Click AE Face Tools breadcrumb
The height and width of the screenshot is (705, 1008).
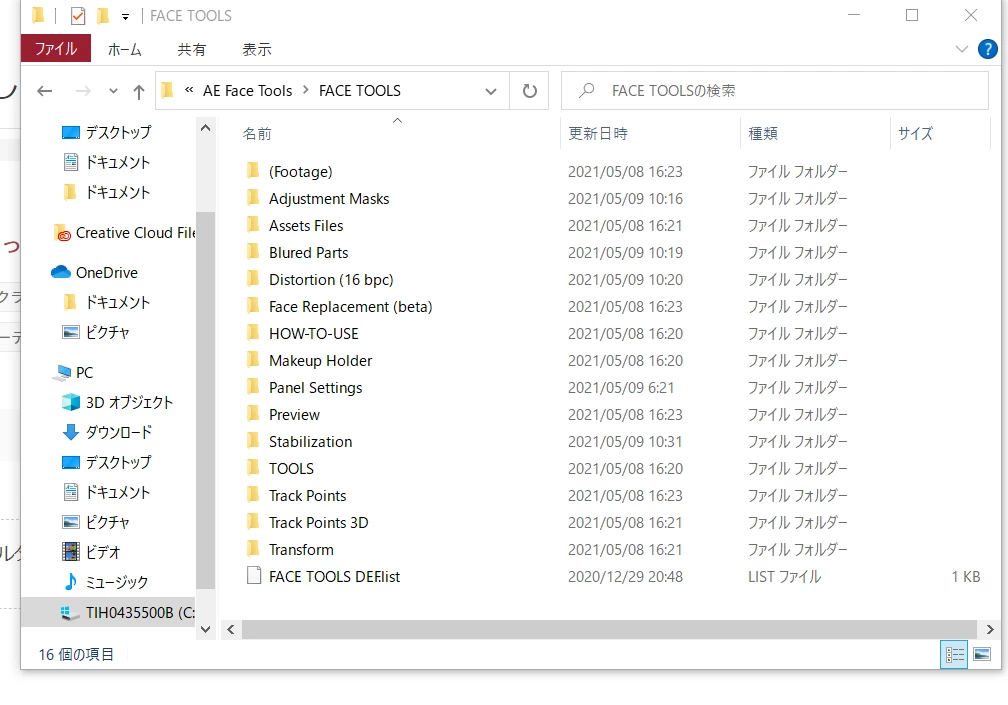pos(248,91)
